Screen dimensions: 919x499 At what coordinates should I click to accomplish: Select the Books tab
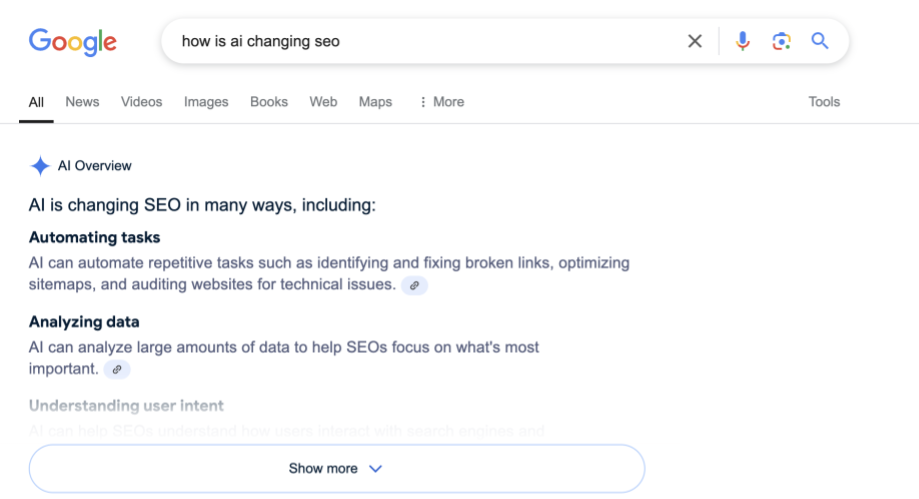click(269, 102)
